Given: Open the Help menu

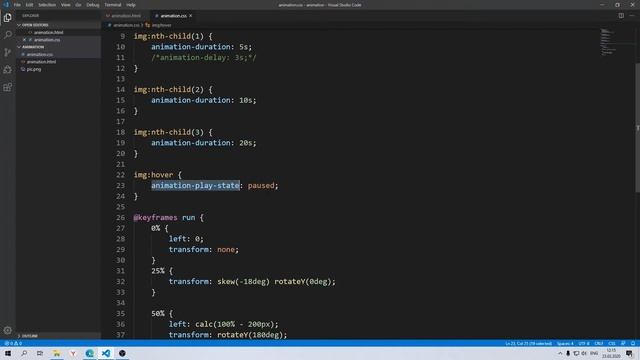Looking at the screenshot, I should [x=131, y=5].
